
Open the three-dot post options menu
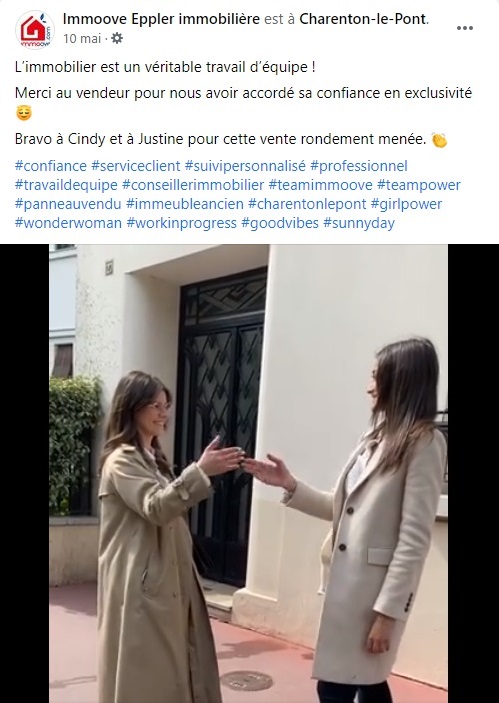coord(464,28)
